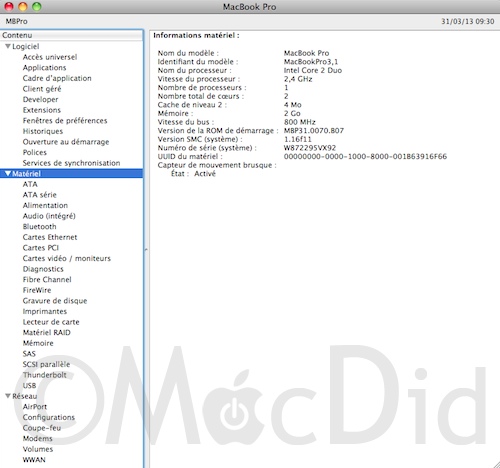Collapse the Réseau disclosure triangle
Viewport: 500px width, 468px height.
click(8, 396)
